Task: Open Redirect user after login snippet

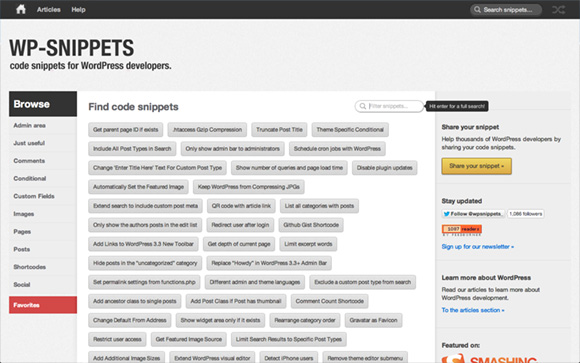Action: pyautogui.click(x=240, y=225)
